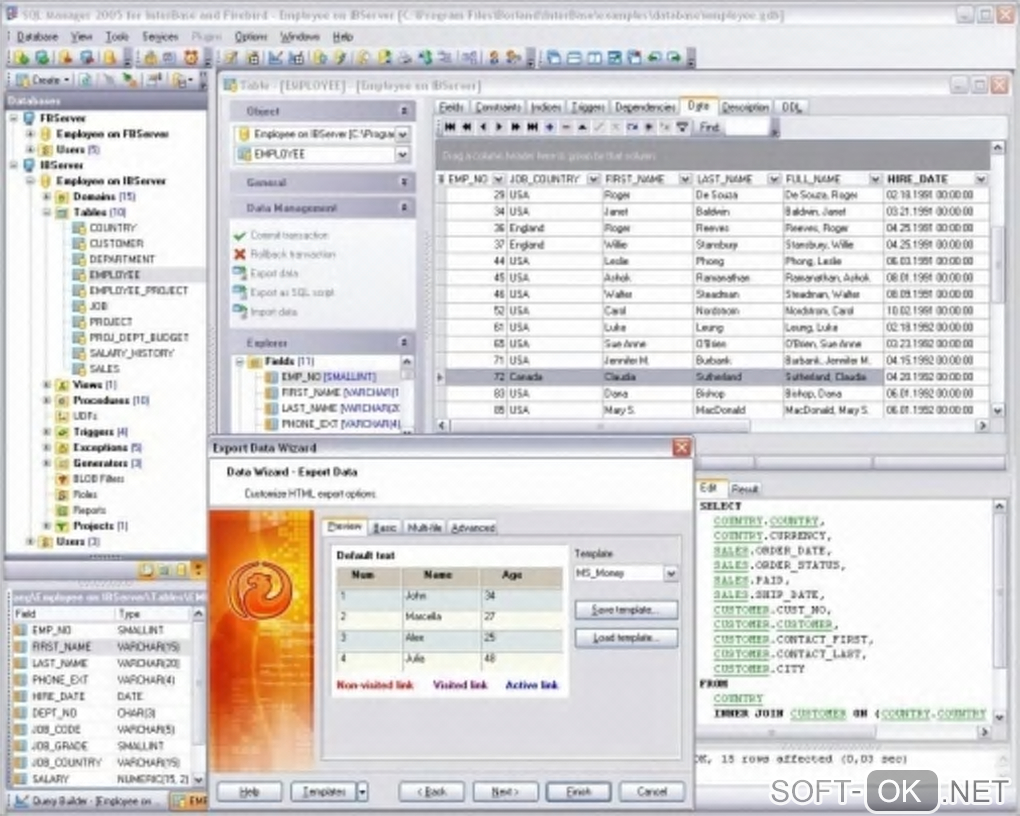Collapse the Data Management section

coord(404,208)
